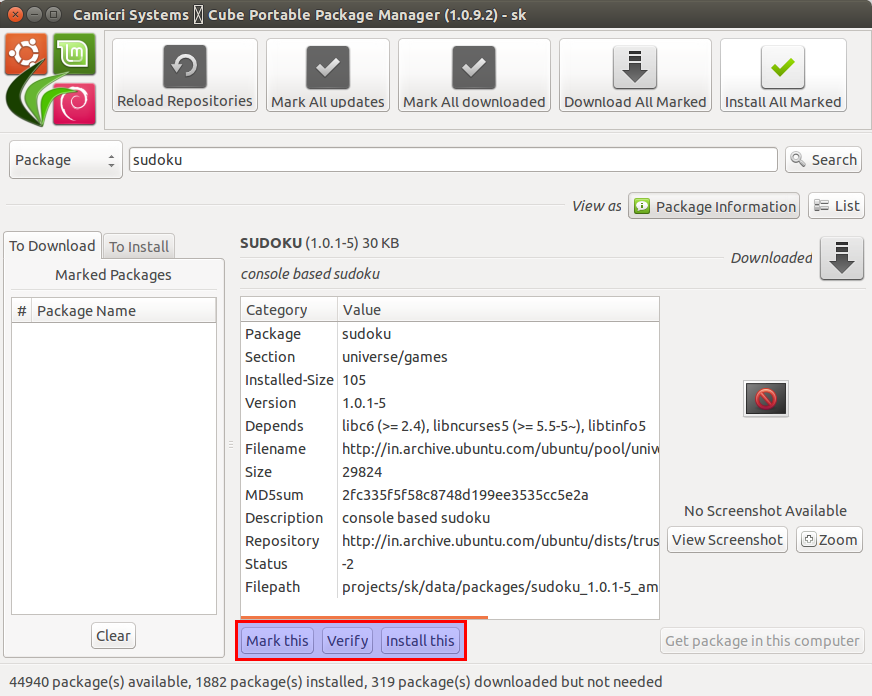Click the Mark All updates icon
This screenshot has height=696, width=872.
tap(327, 67)
